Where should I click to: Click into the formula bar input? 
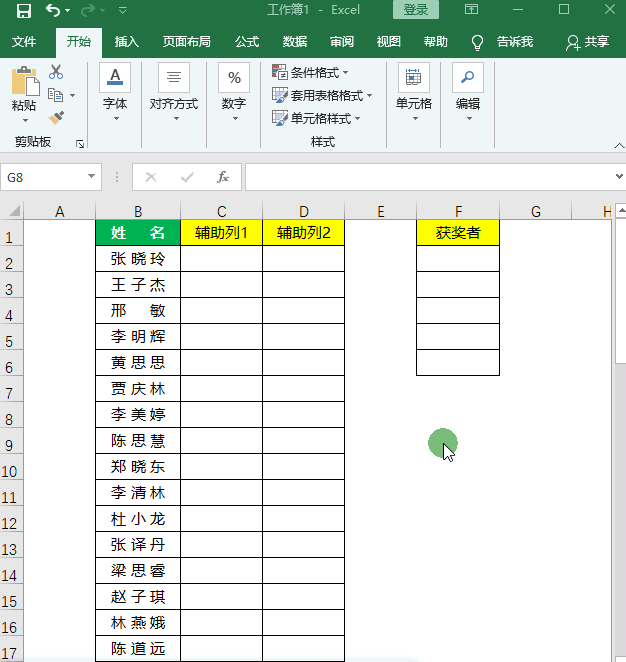[x=429, y=177]
